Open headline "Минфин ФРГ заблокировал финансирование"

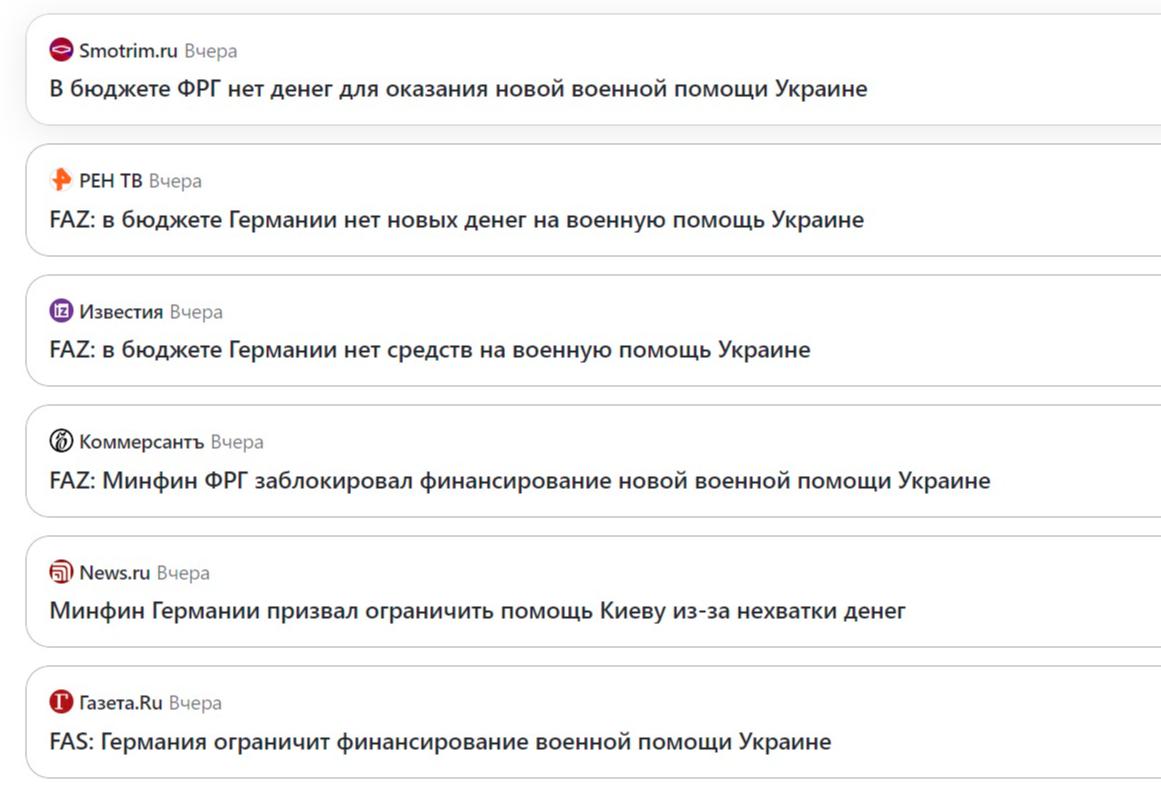pos(520,481)
